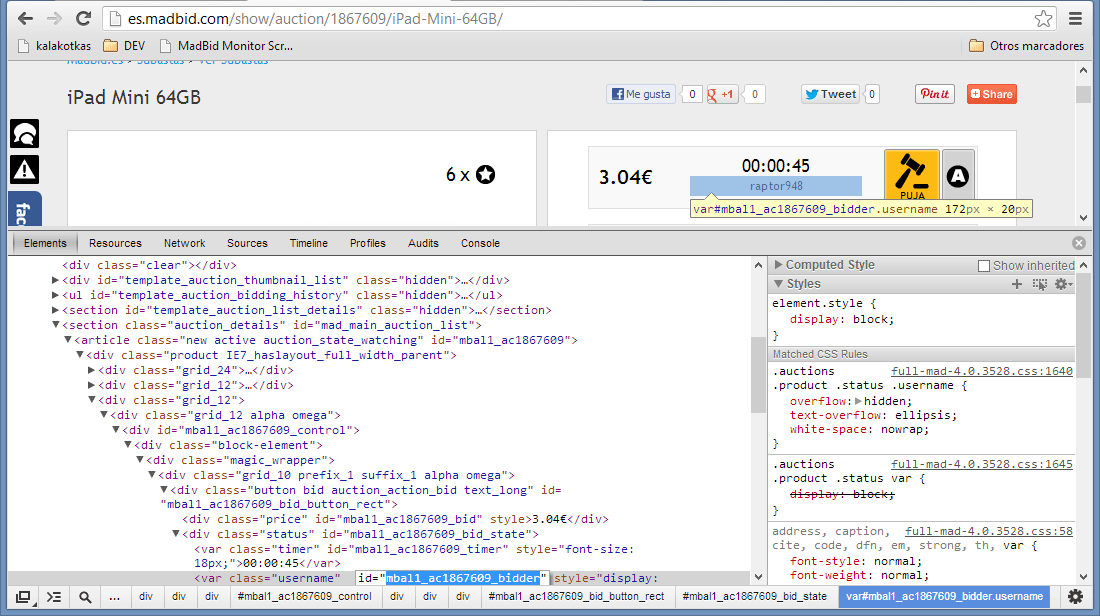Click the address bar URL
Image resolution: width=1100 pixels, height=616 pixels.
click(x=315, y=19)
